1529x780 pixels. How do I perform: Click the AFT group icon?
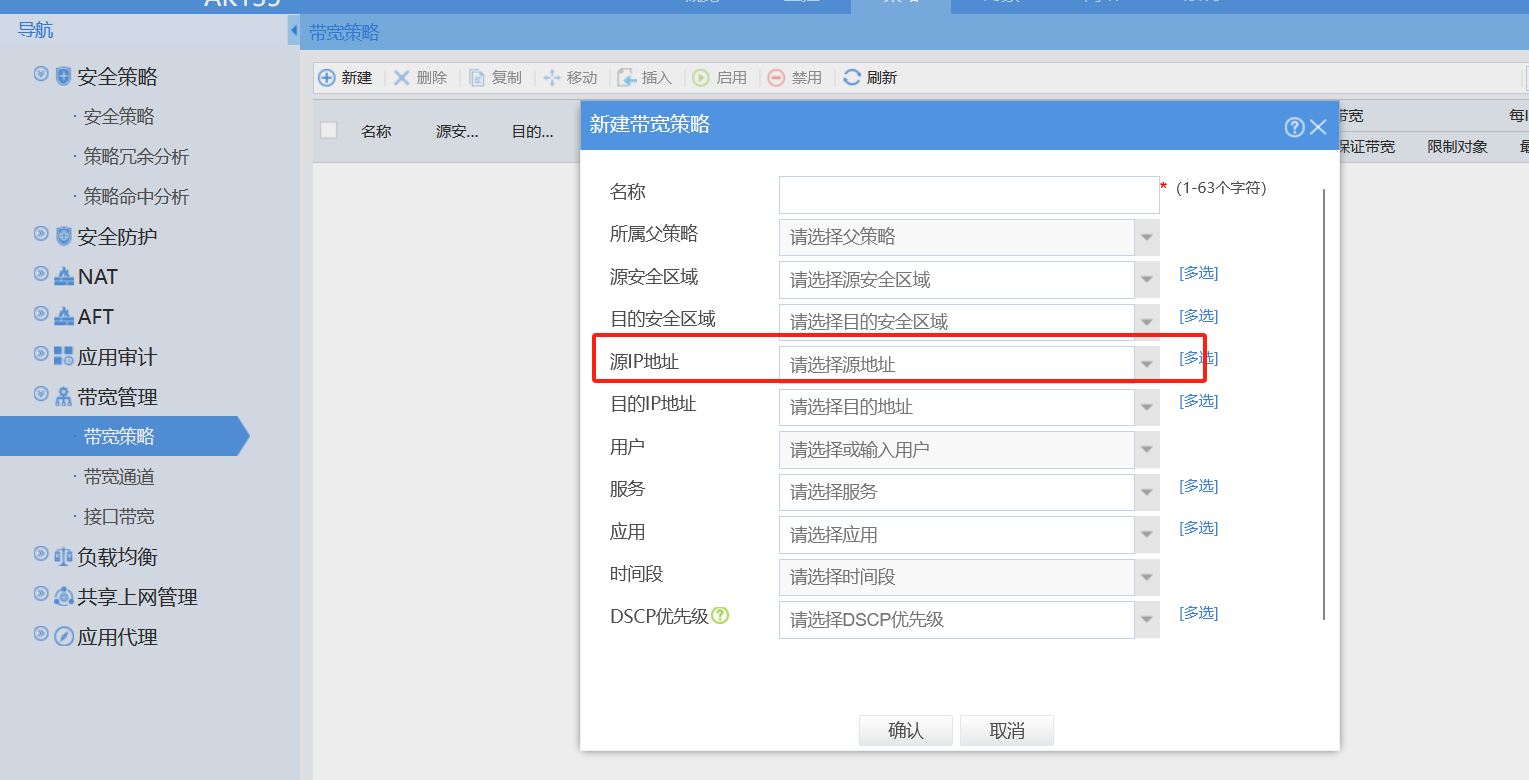pyautogui.click(x=64, y=316)
